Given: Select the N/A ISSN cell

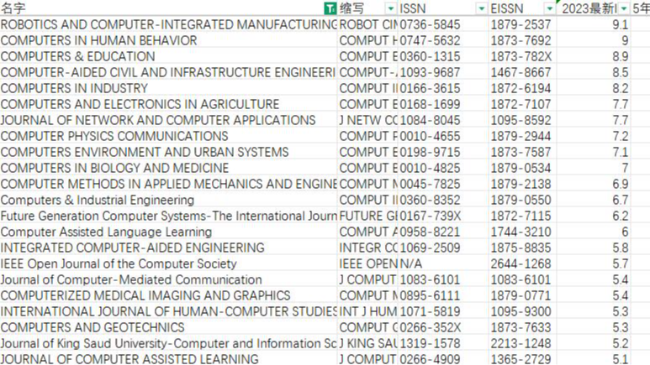Looking at the screenshot, I should click(443, 264).
